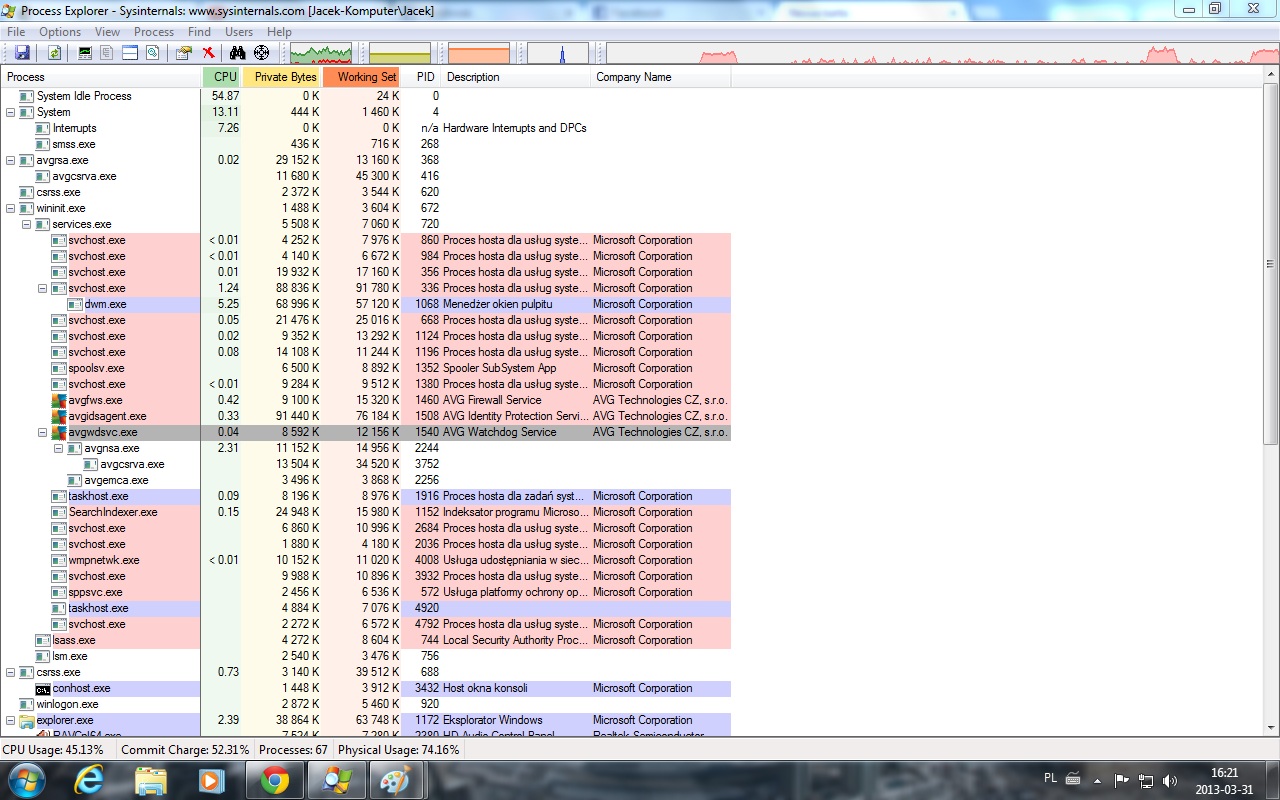Select the System Idle Process row
1280x800 pixels.
click(366, 96)
